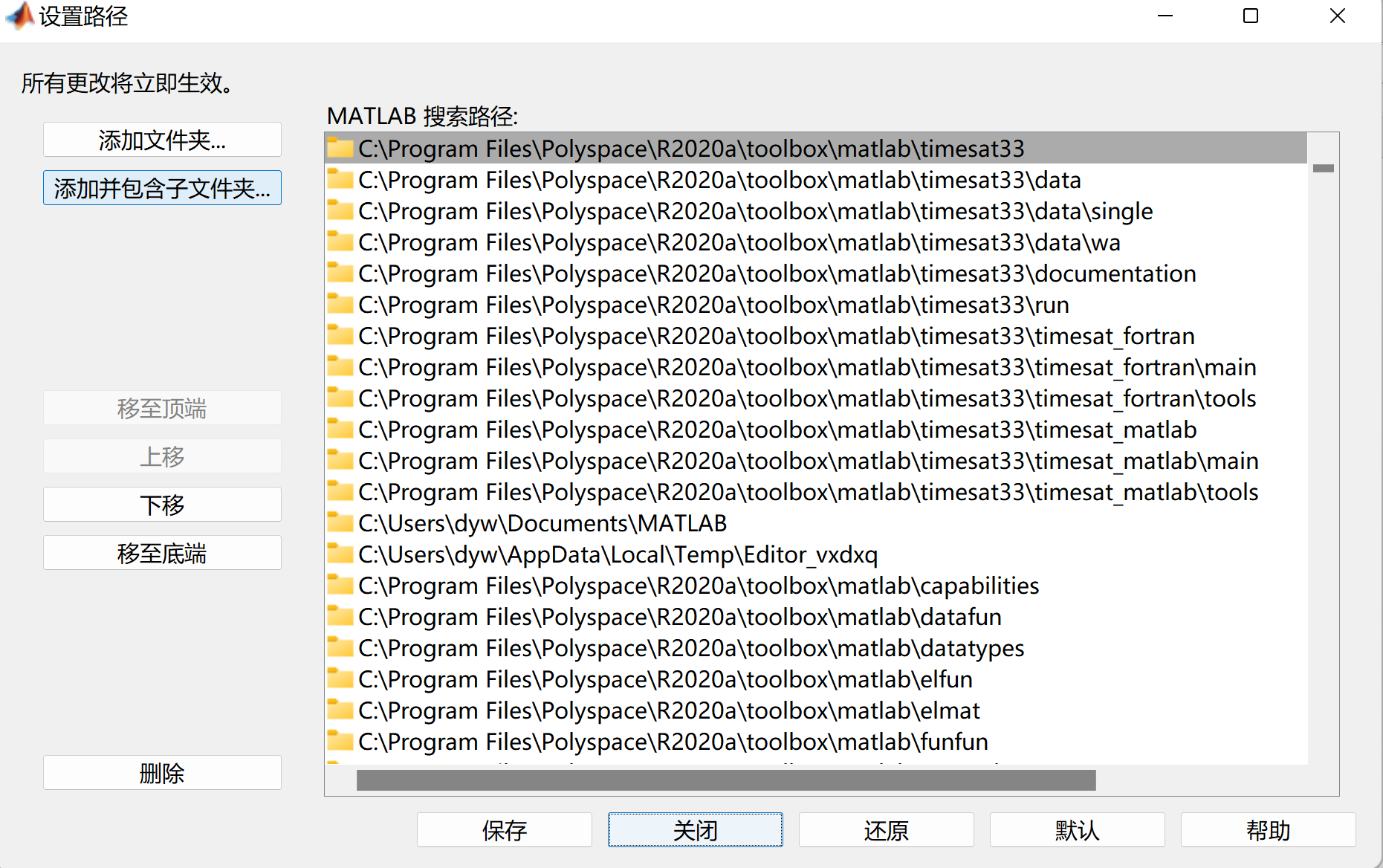This screenshot has width=1383, height=868.
Task: Click folder icon beside timesat_fortran\main
Action: pos(340,366)
